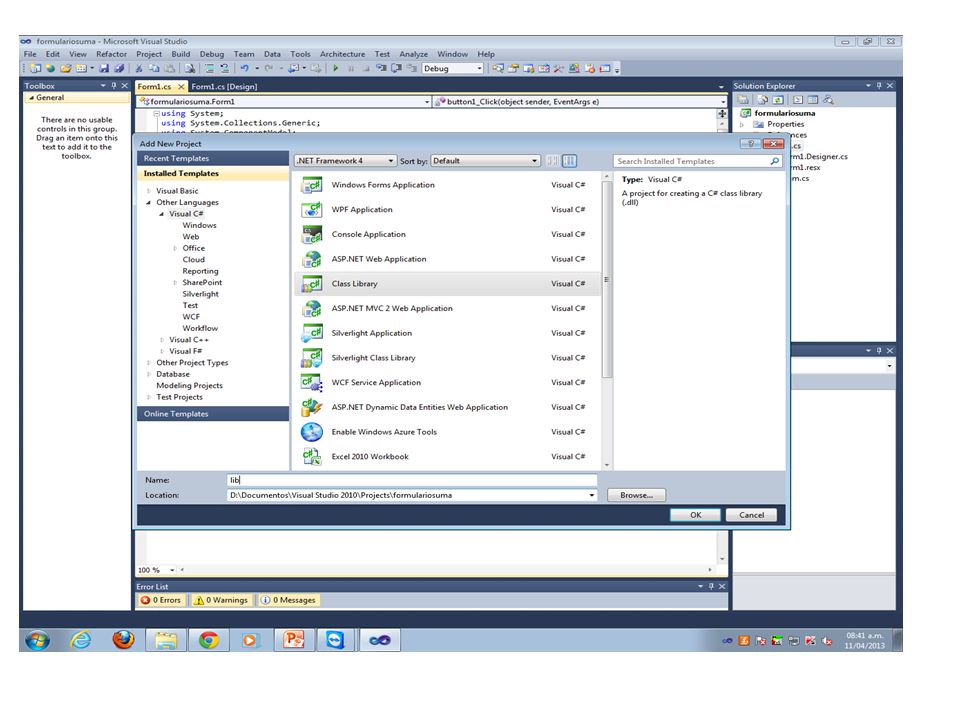Click the PowerPoint icon in the taskbar
960x720 pixels.
[293, 640]
